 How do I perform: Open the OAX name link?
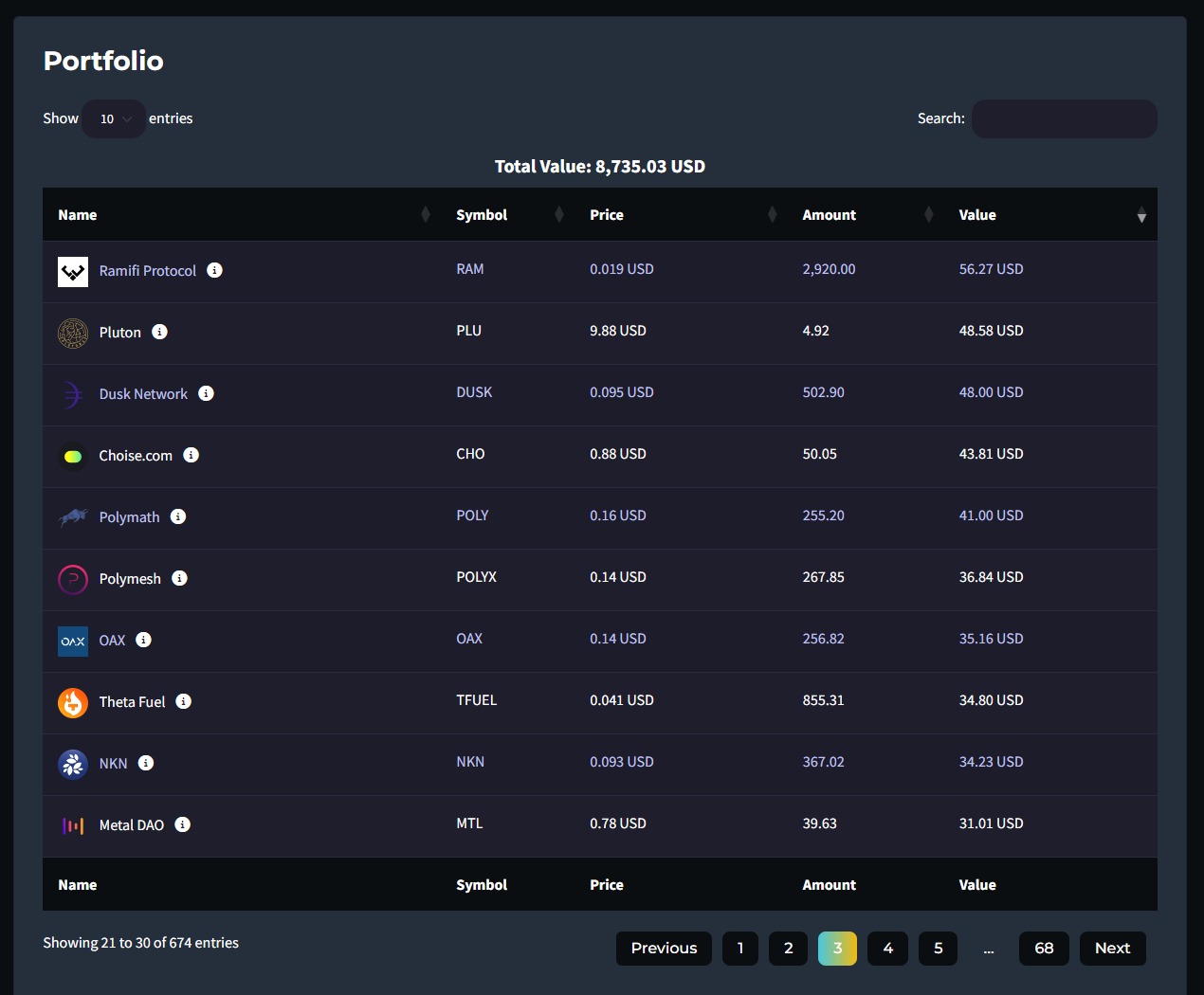[x=112, y=641]
